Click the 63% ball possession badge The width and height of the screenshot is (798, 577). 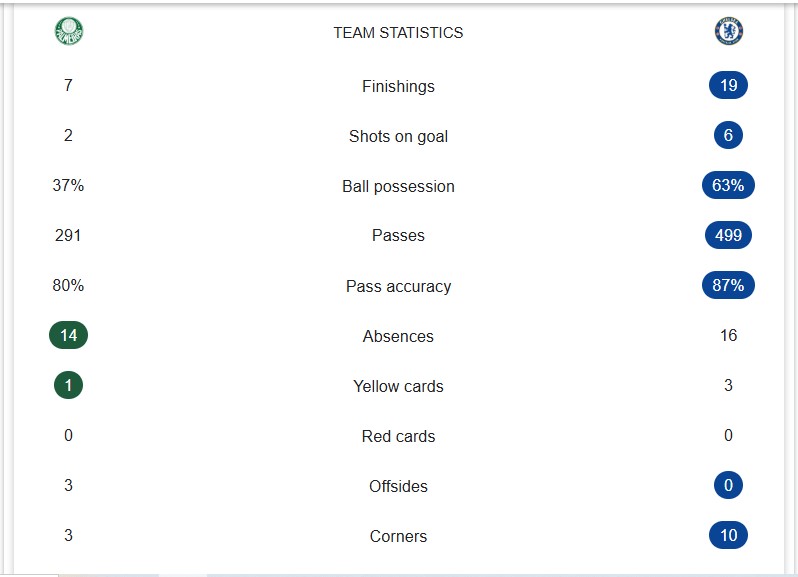(x=728, y=185)
